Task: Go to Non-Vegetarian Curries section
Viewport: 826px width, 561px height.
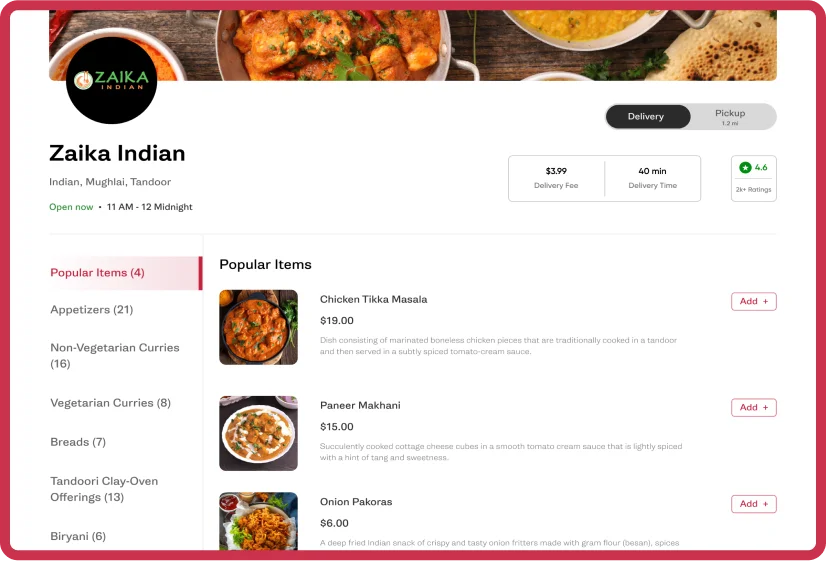Action: [x=115, y=356]
